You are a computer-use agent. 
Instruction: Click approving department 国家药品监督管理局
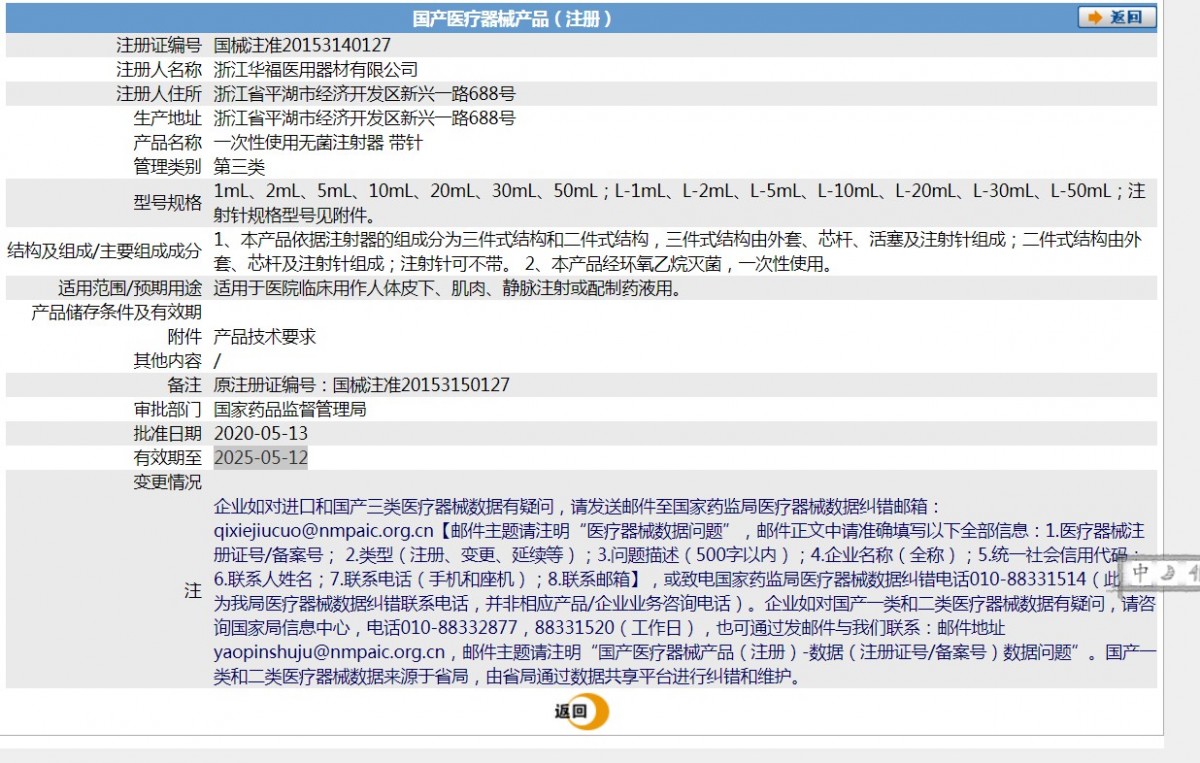pyautogui.click(x=290, y=409)
